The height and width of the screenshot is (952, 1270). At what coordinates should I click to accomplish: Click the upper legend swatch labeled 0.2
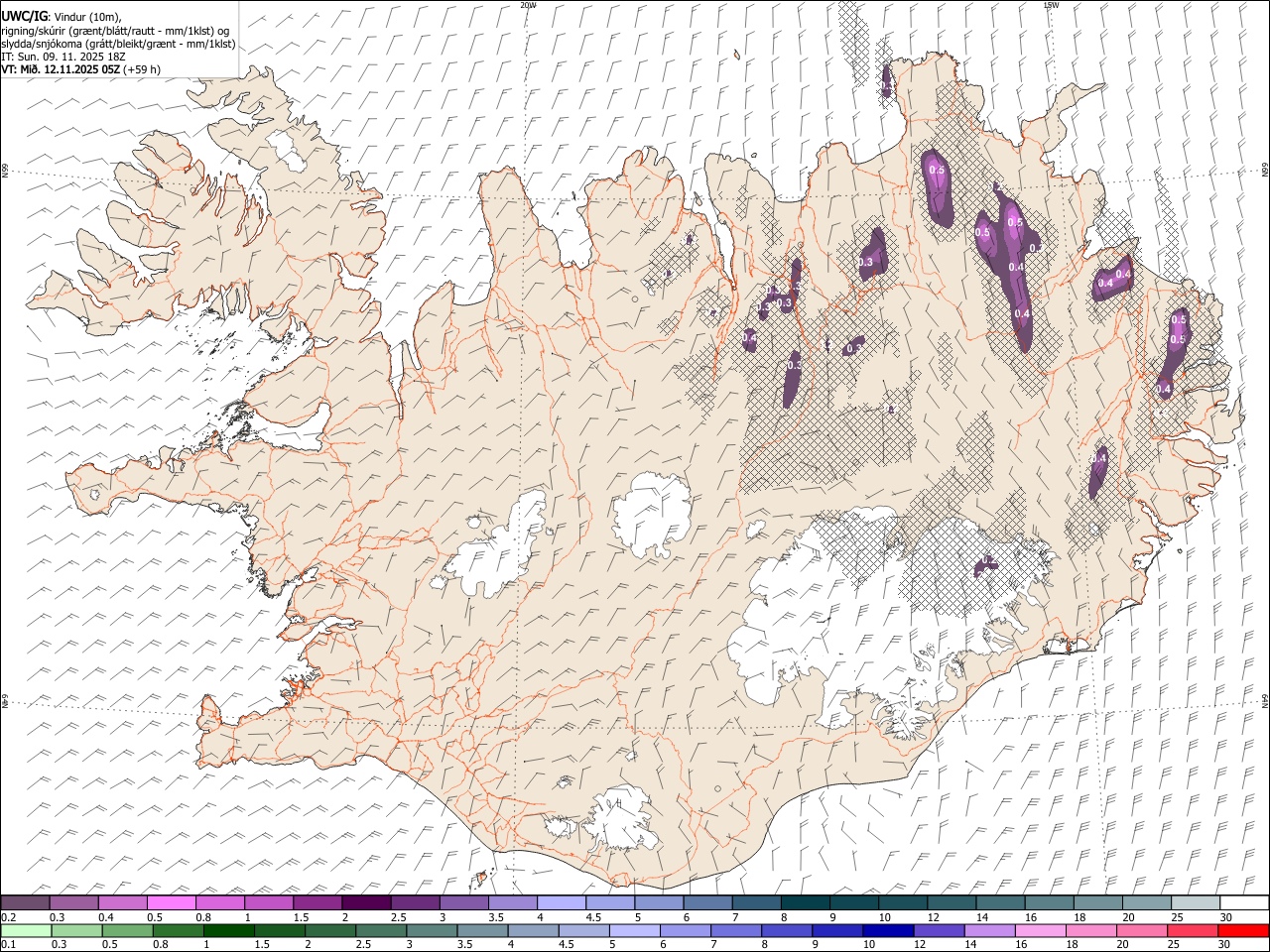(x=25, y=902)
